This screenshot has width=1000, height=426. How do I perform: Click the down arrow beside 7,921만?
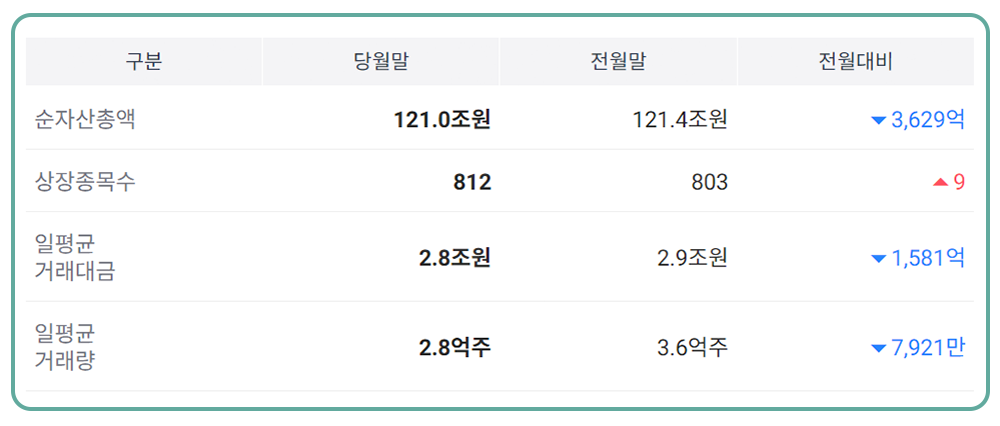[x=878, y=349]
